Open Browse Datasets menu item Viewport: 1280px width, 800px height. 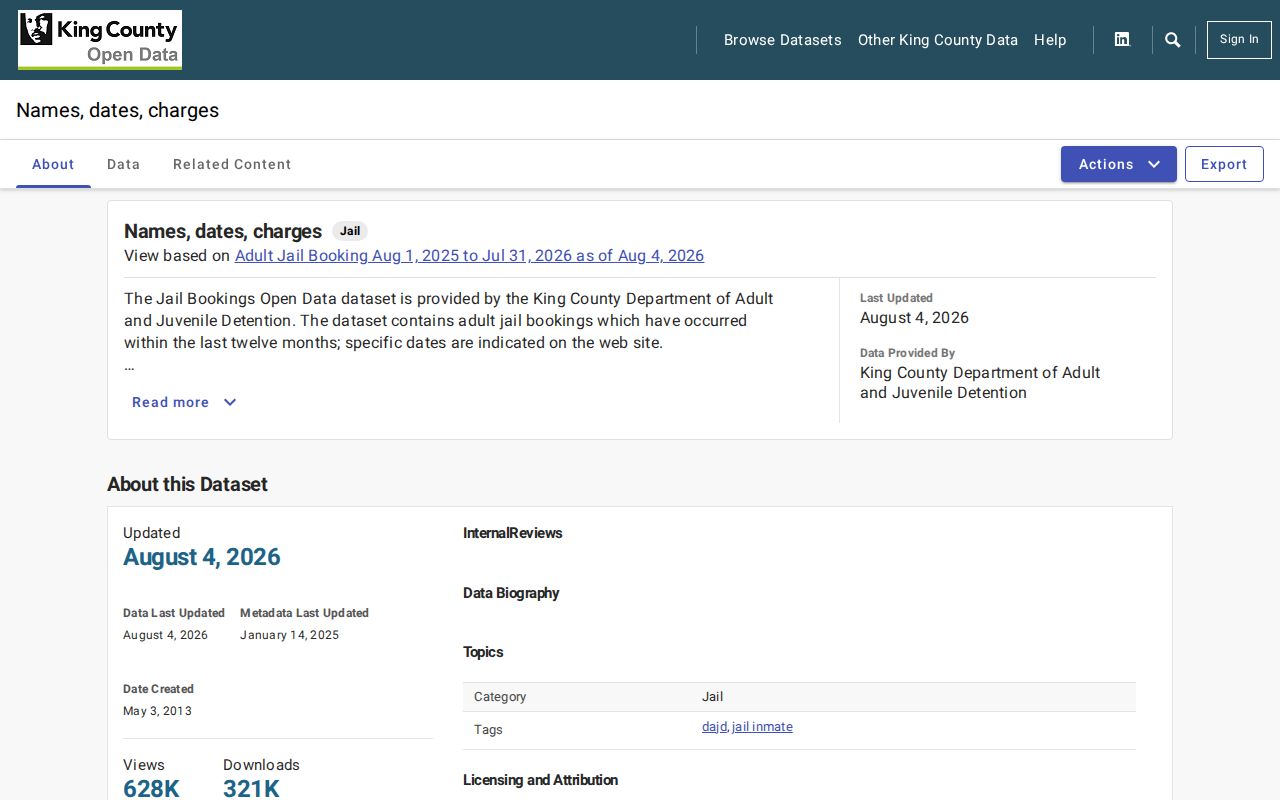783,40
